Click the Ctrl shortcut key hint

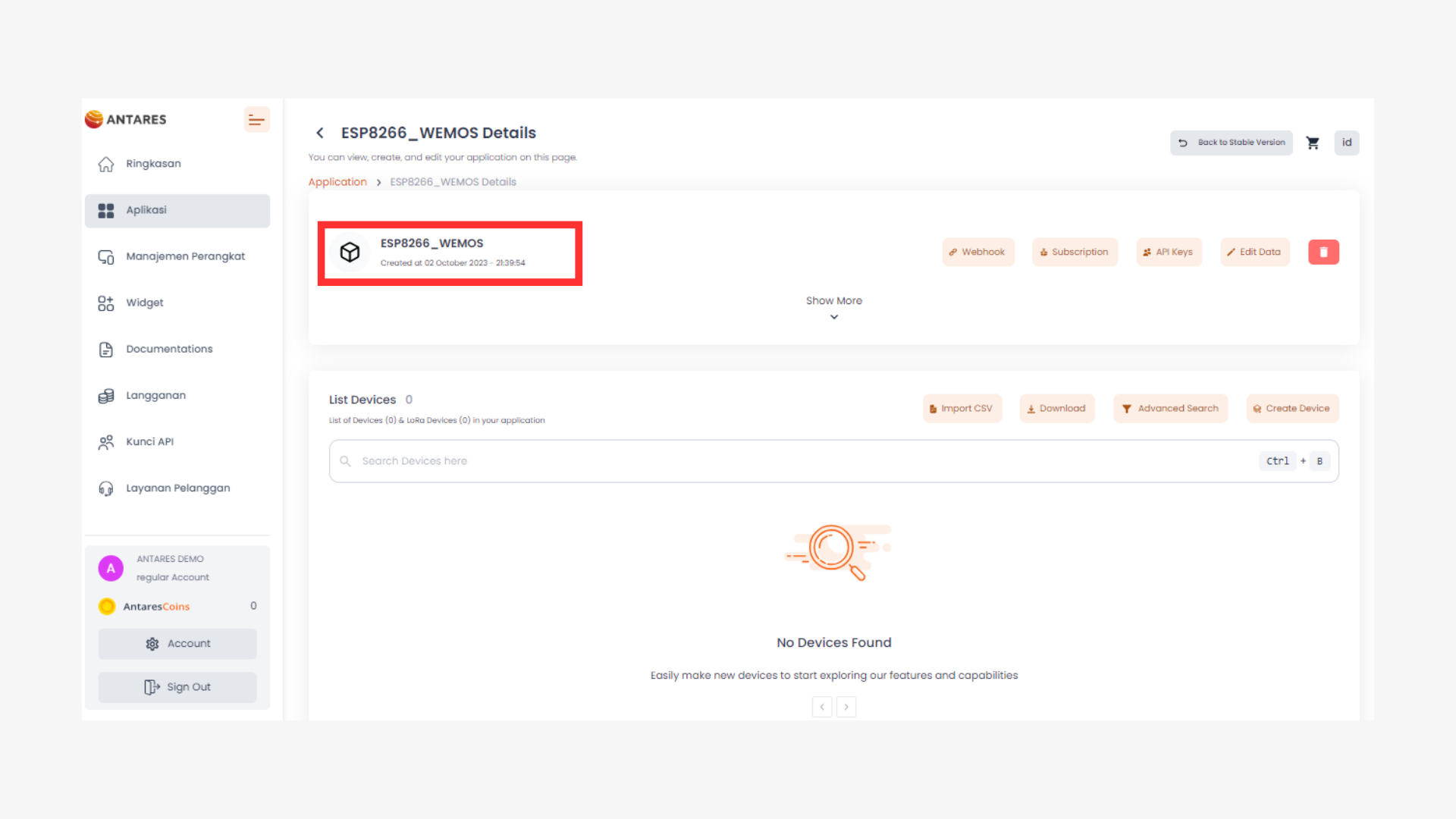[x=1278, y=461]
